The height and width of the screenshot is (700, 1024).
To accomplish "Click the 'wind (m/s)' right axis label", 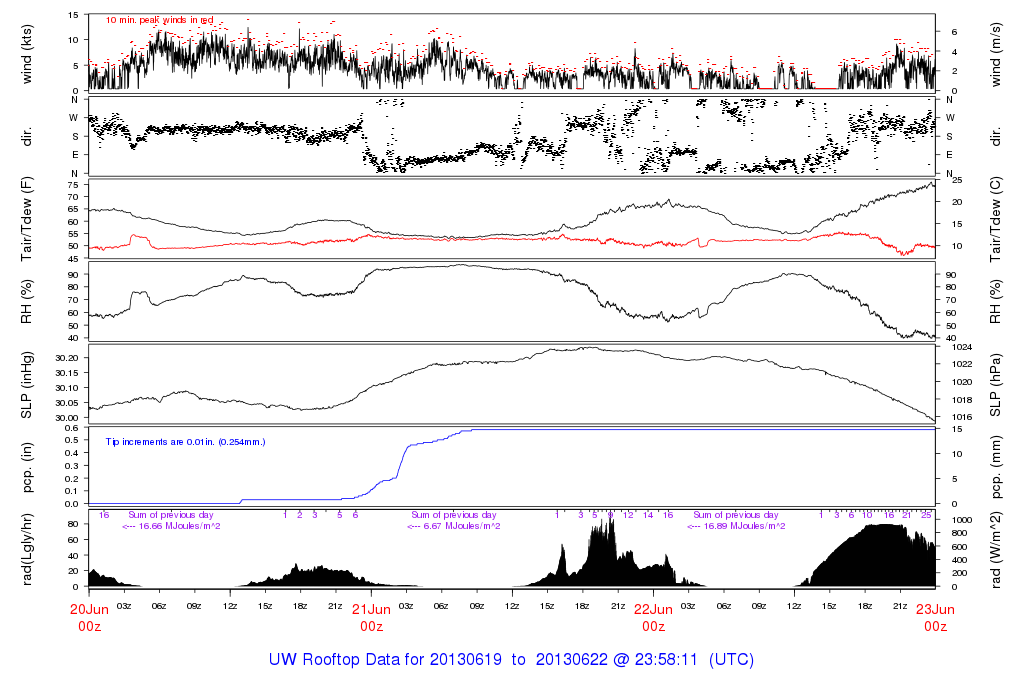I will pyautogui.click(x=996, y=52).
